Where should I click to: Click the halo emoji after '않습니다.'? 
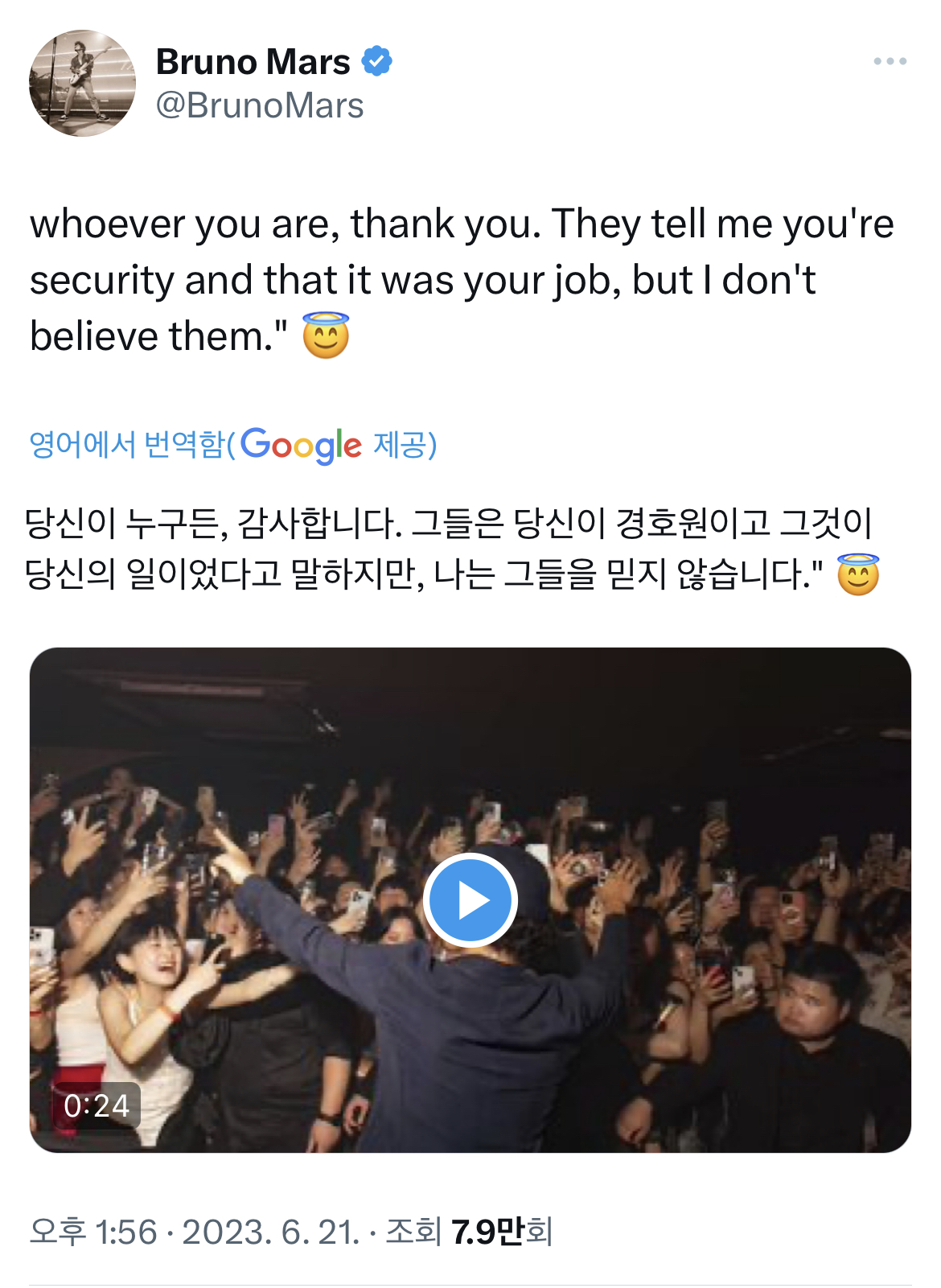(x=858, y=574)
